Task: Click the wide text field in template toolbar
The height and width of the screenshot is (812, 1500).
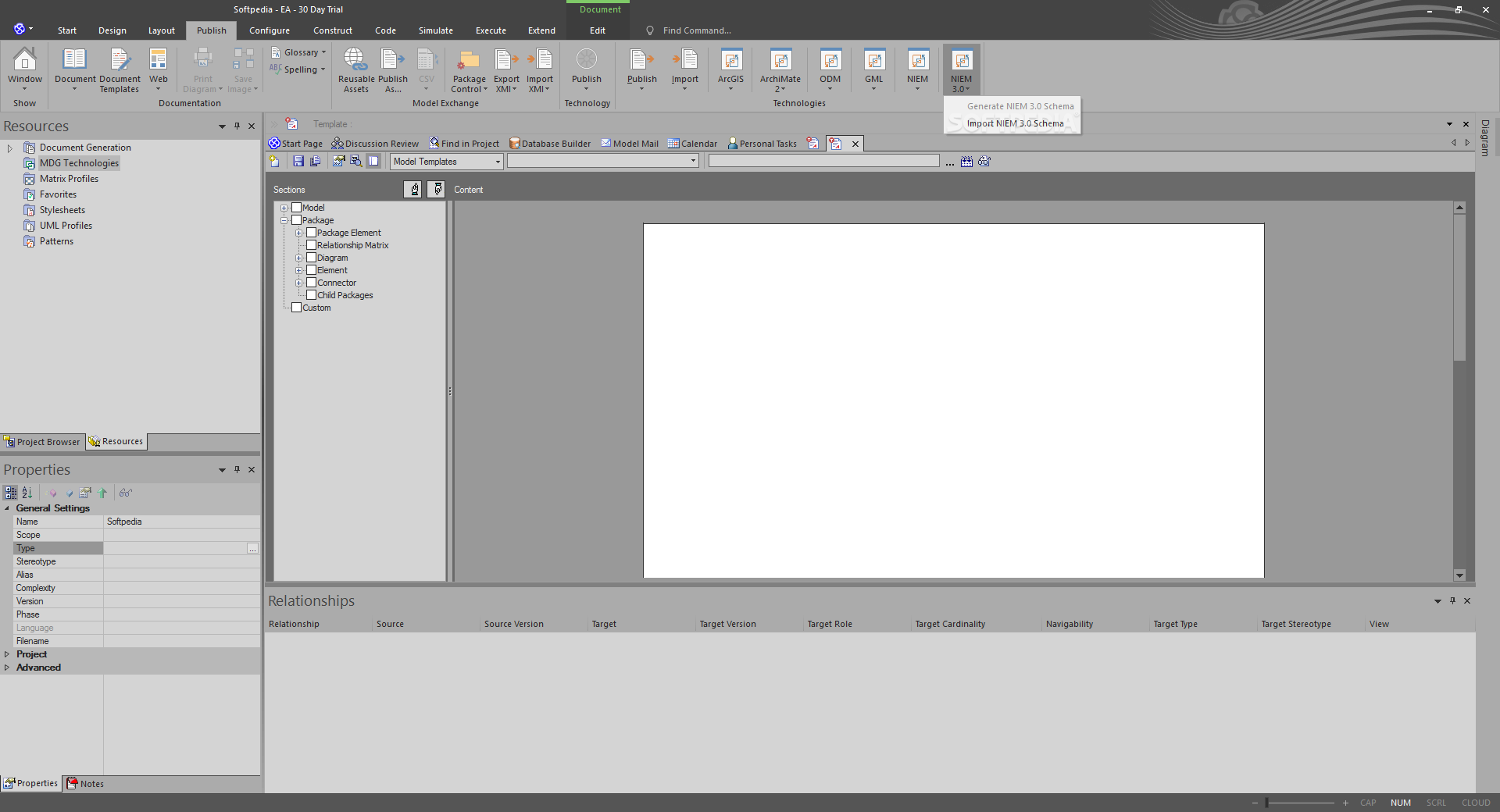Action: (824, 161)
